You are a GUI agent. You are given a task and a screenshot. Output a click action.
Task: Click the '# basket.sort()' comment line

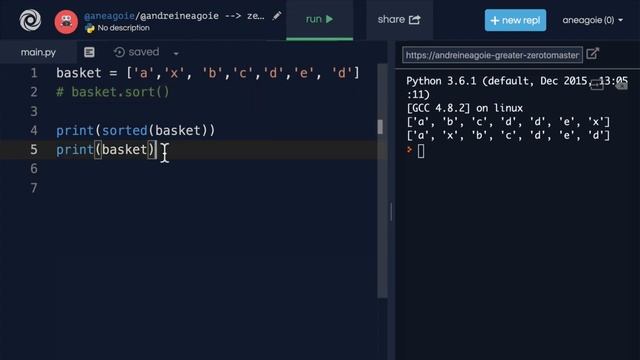pos(113,92)
